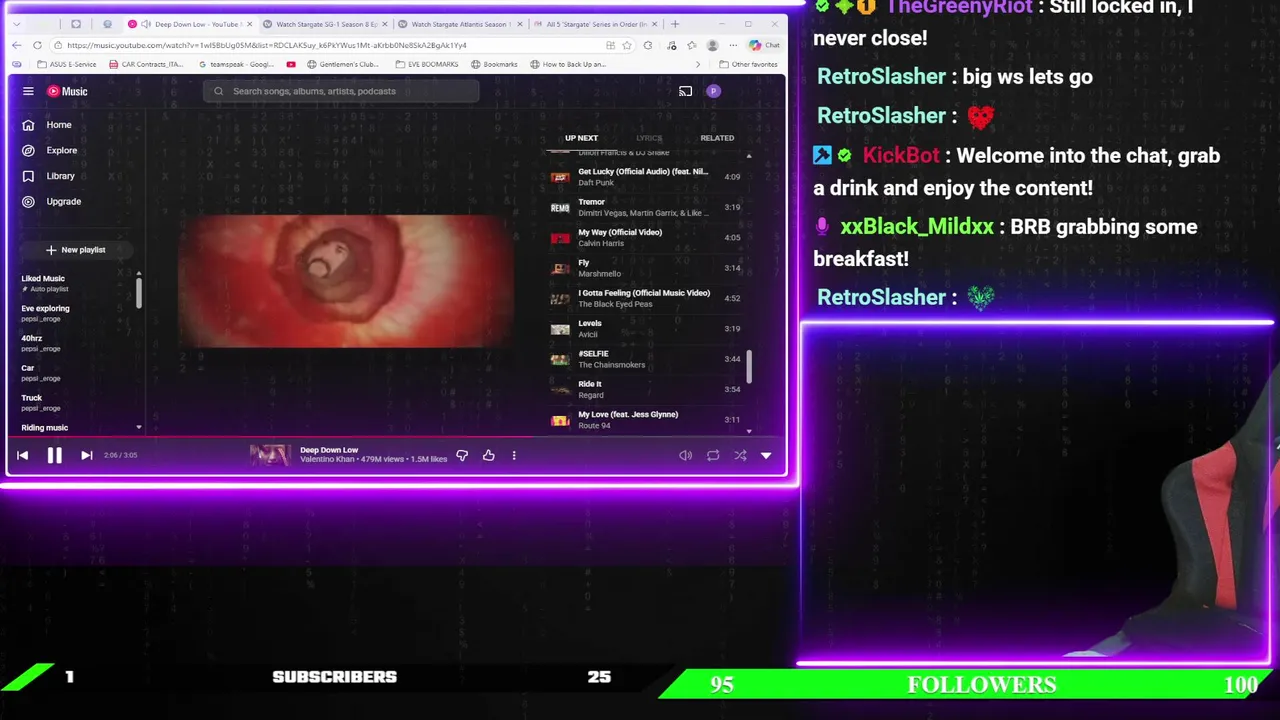Open the Riding music playlist
The width and height of the screenshot is (1280, 720).
click(x=44, y=428)
